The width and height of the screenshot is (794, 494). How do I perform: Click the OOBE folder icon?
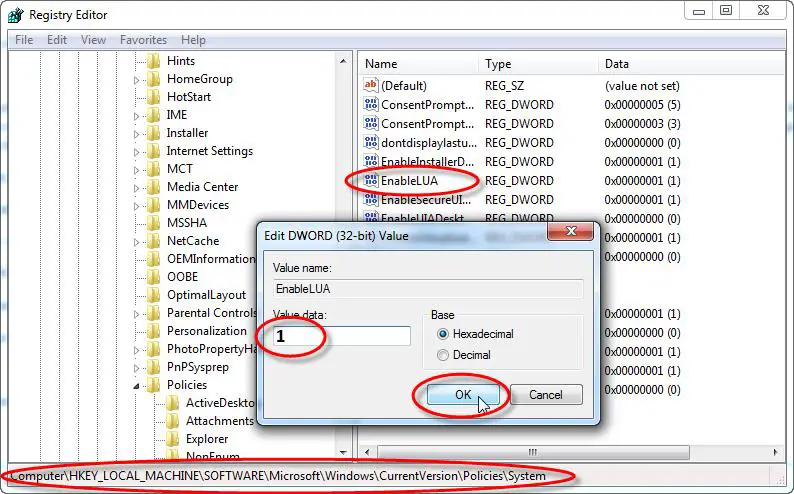153,277
